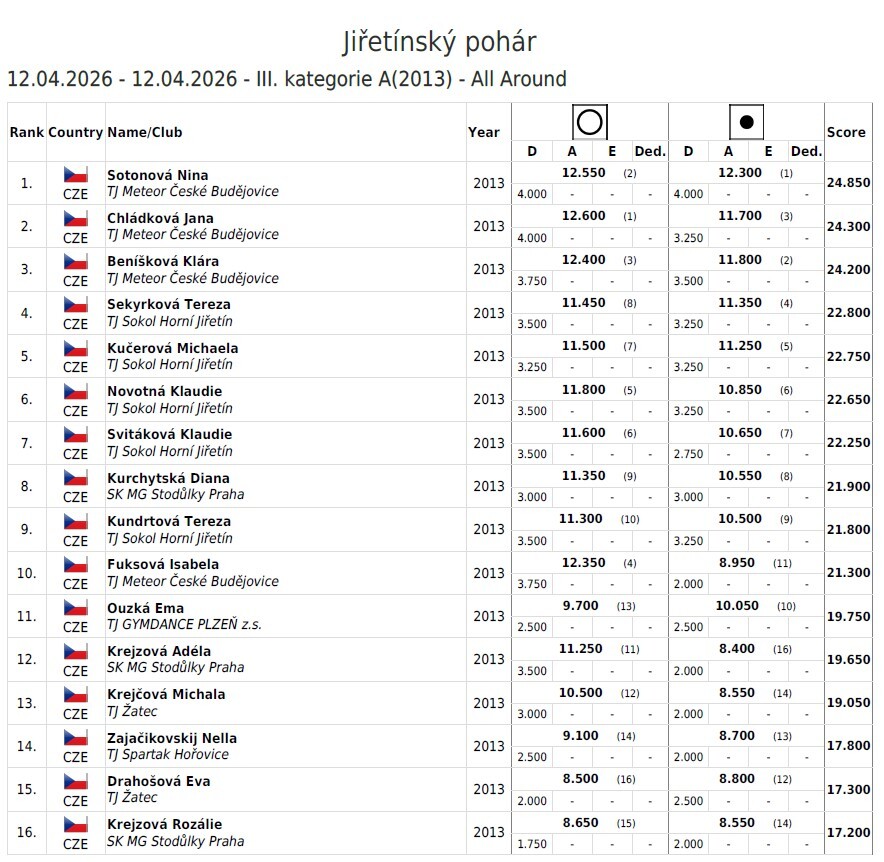Click flag icon for Kurchytská Diana
Image resolution: width=884 pixels, height=862 pixels.
click(76, 478)
